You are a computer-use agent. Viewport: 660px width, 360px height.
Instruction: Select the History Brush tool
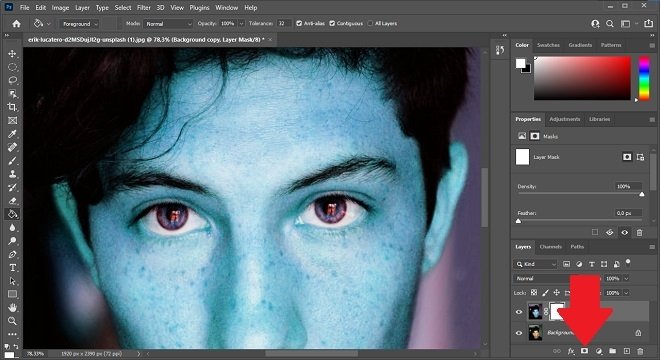[12, 187]
